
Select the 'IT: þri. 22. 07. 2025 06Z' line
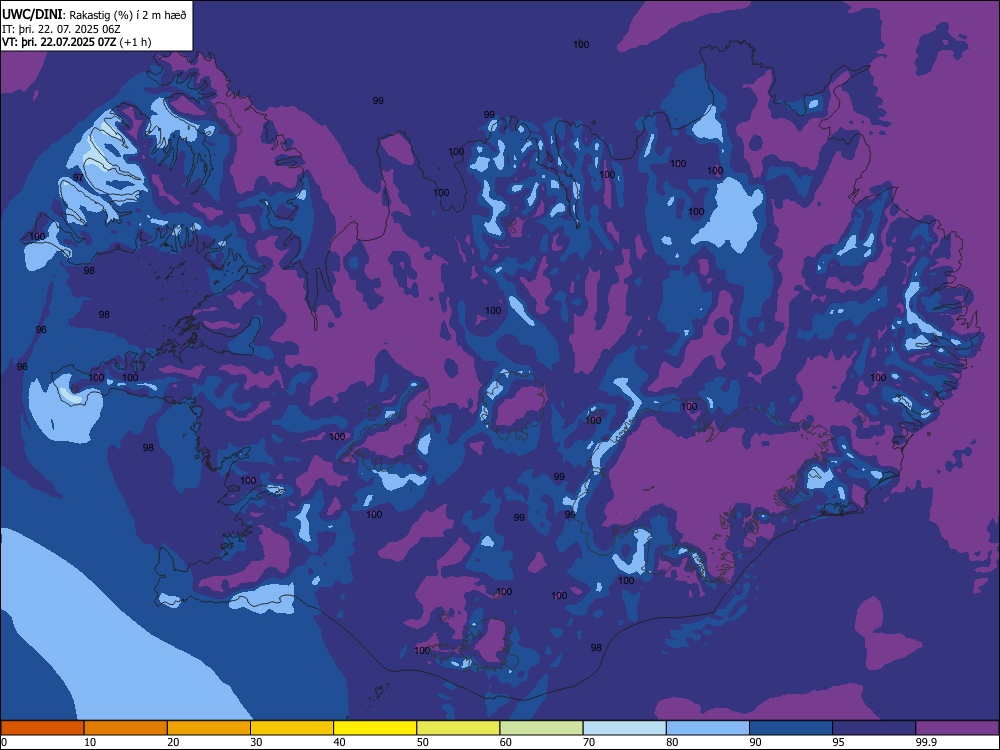click(x=61, y=29)
